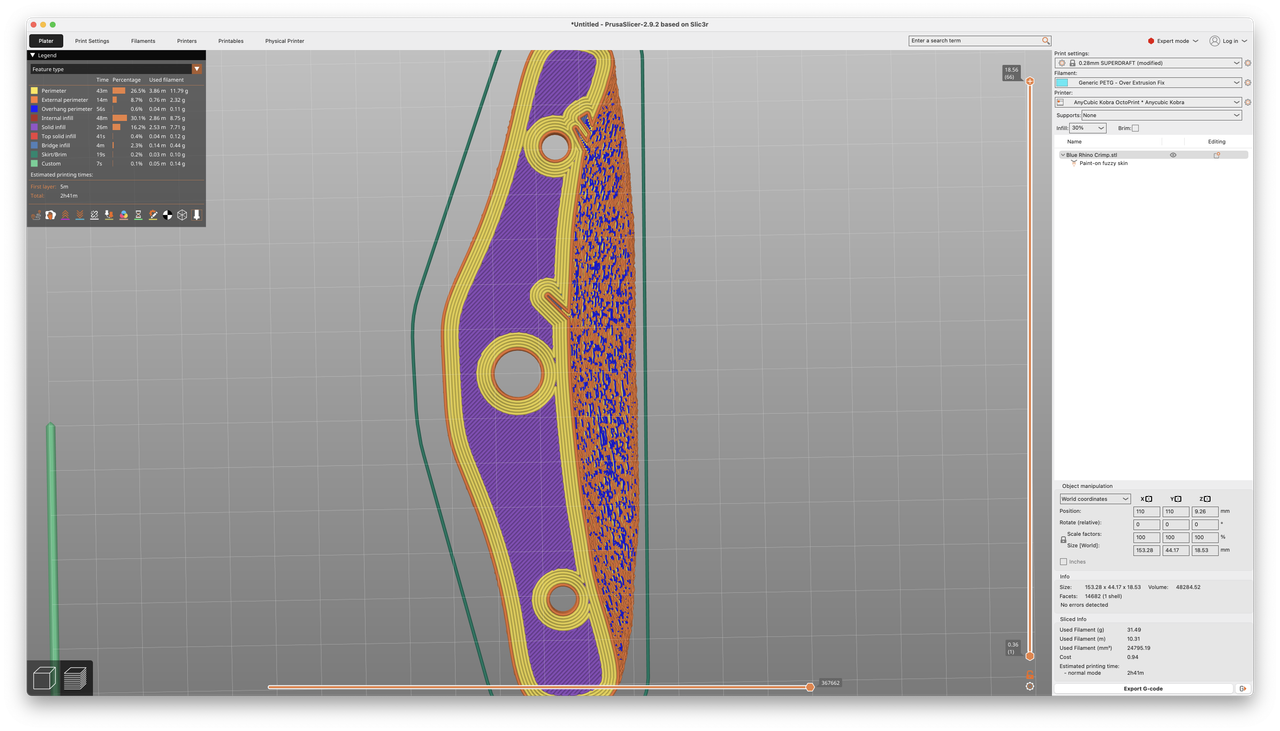Click inside the search term field
Image resolution: width=1280 pixels, height=731 pixels.
975,40
